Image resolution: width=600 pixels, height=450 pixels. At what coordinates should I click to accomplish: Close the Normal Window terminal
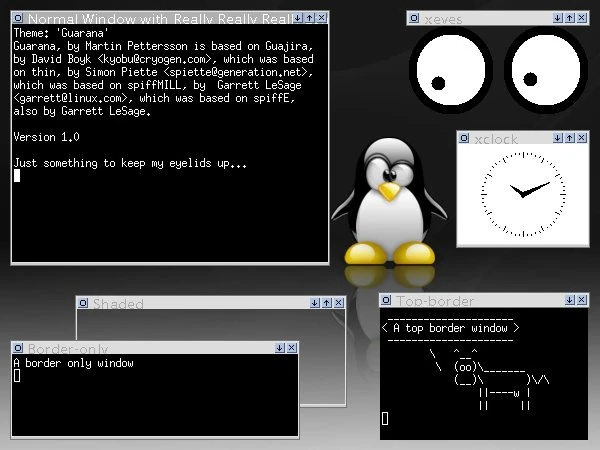point(322,18)
